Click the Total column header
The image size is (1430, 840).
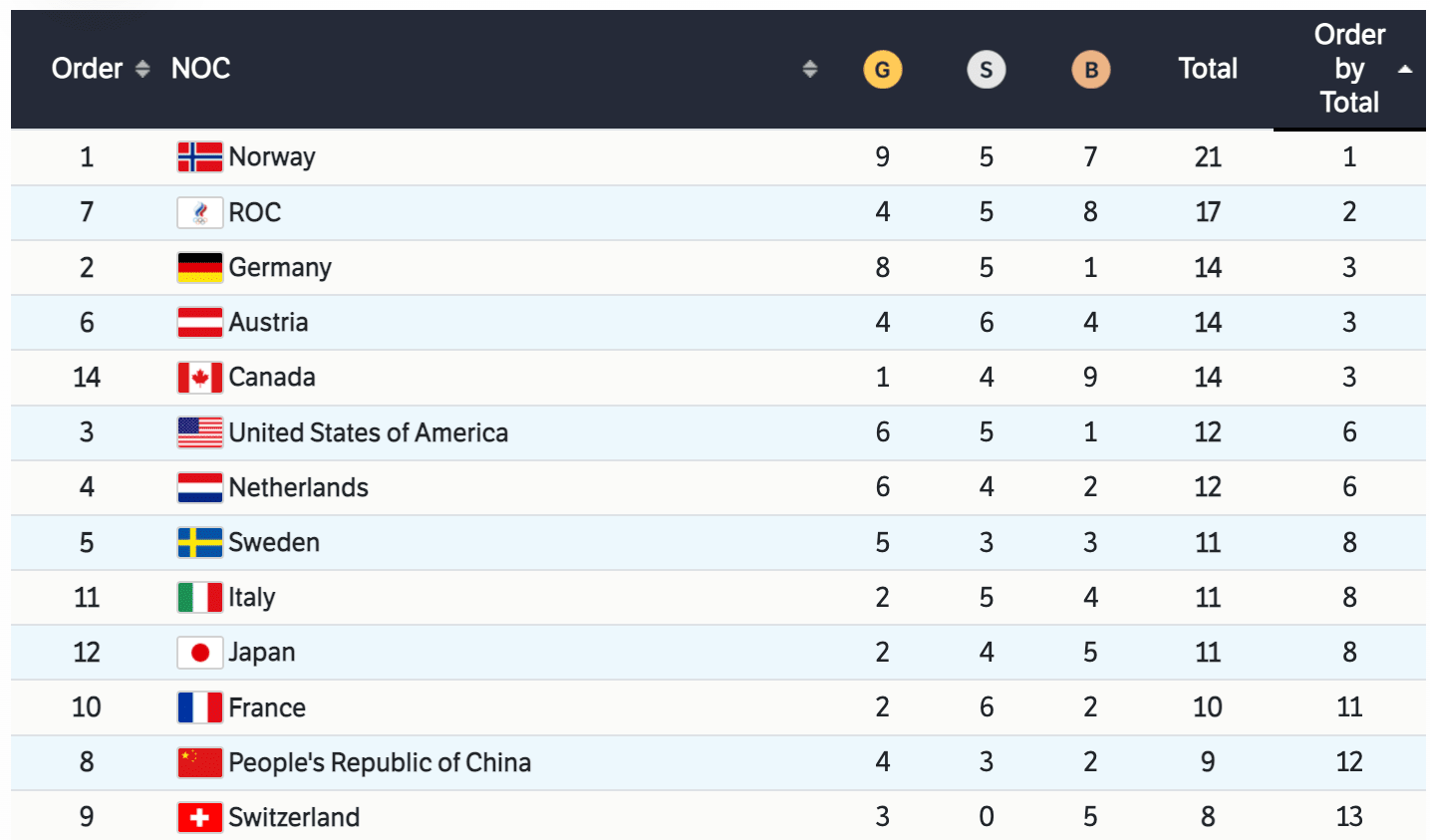pos(1208,69)
